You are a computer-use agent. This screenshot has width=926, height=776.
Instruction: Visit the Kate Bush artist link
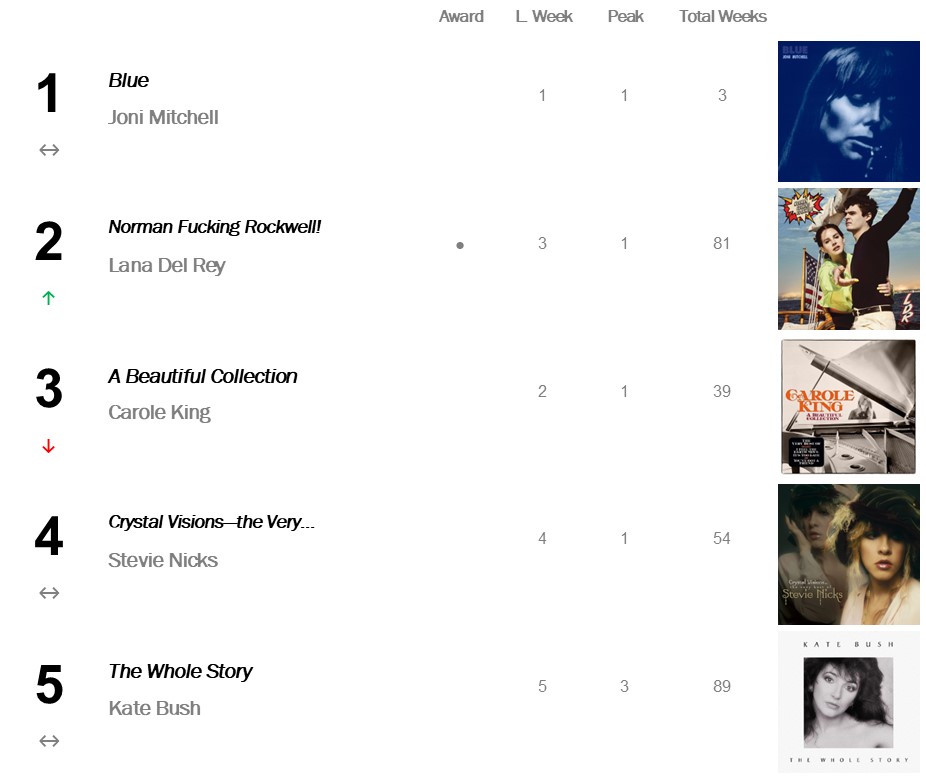pos(154,708)
